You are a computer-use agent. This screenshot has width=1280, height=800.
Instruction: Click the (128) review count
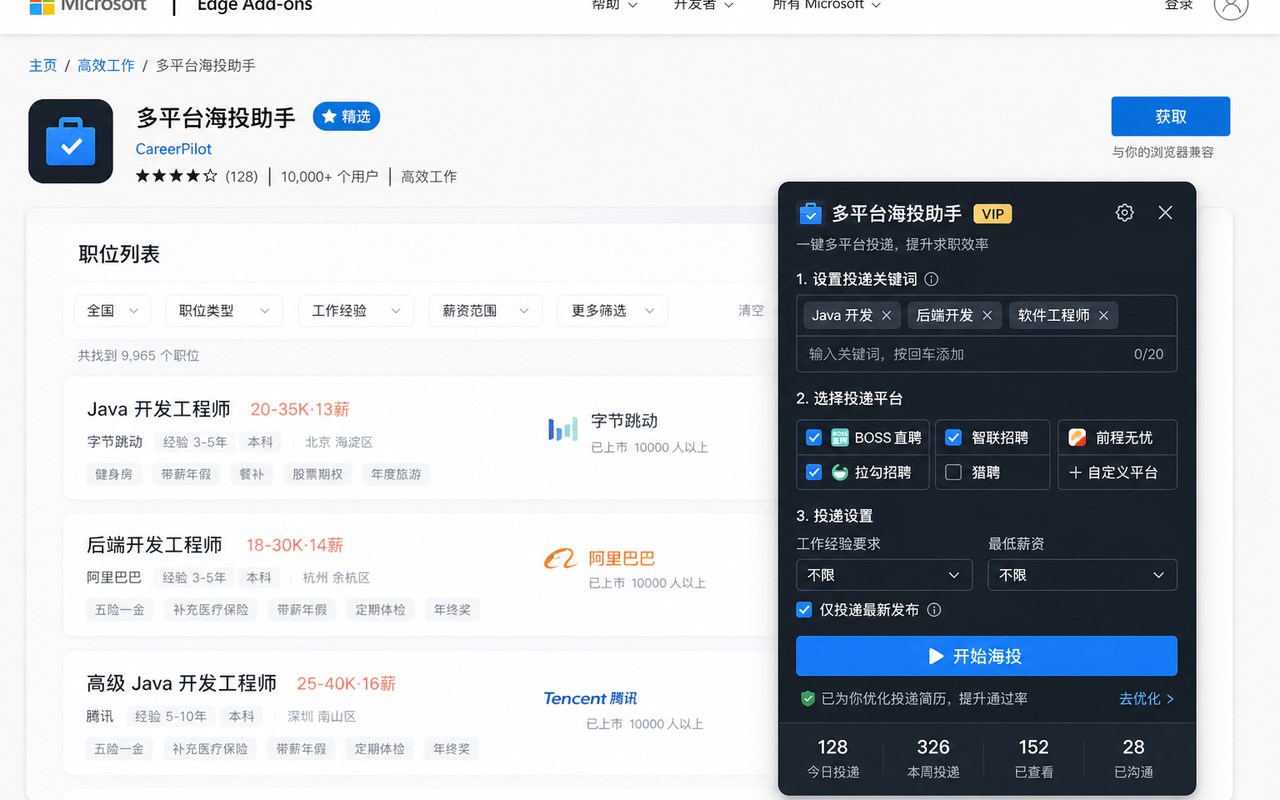coord(242,177)
